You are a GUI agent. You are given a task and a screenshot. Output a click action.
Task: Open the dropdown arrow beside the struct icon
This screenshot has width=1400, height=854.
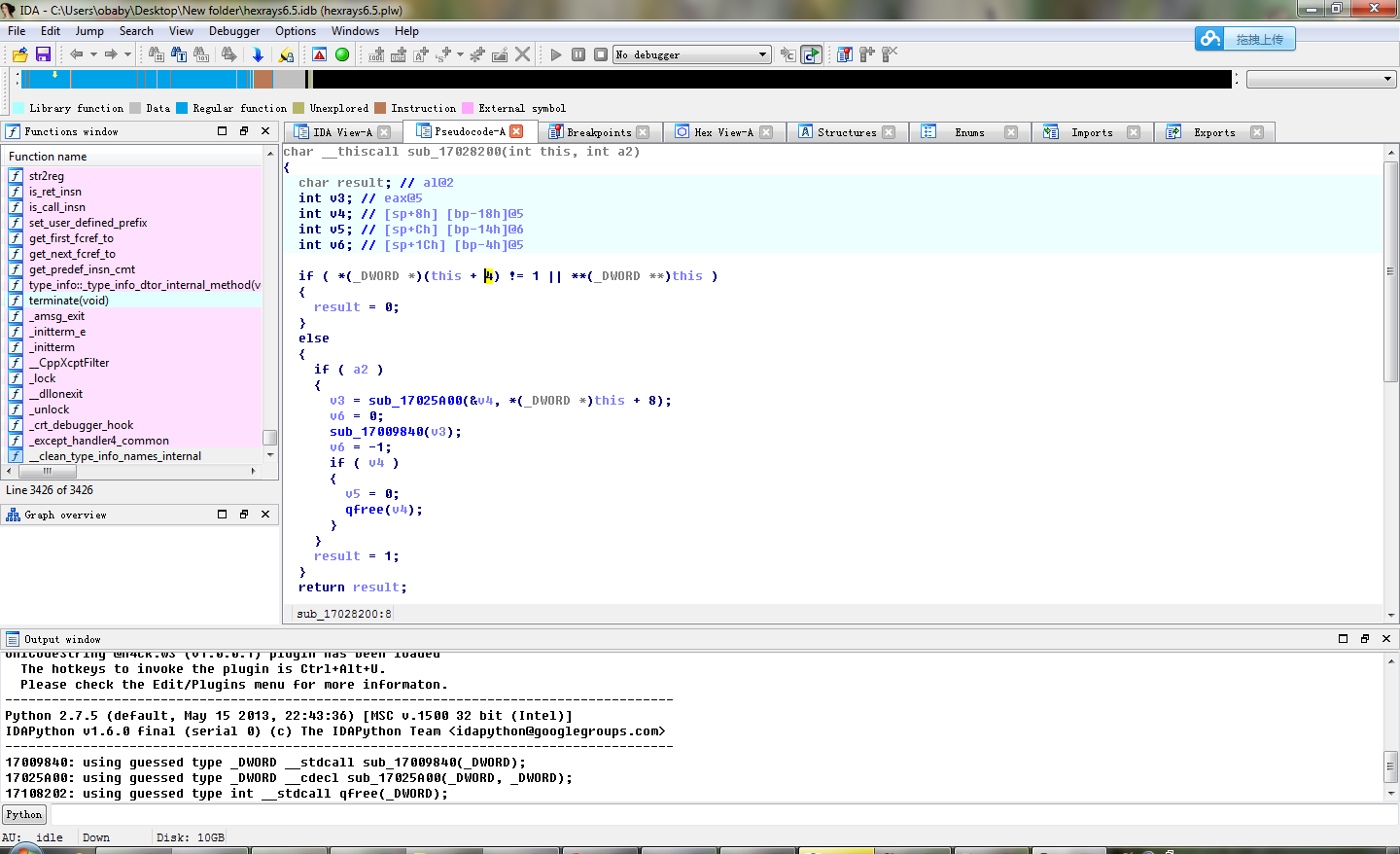click(460, 54)
